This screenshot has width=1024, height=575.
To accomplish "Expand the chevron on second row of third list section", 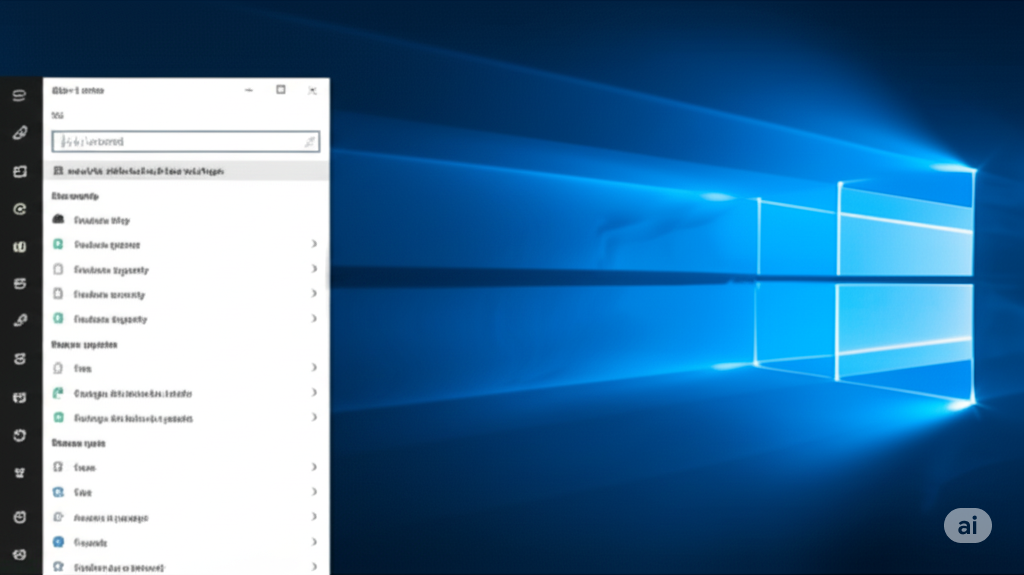I will point(314,491).
